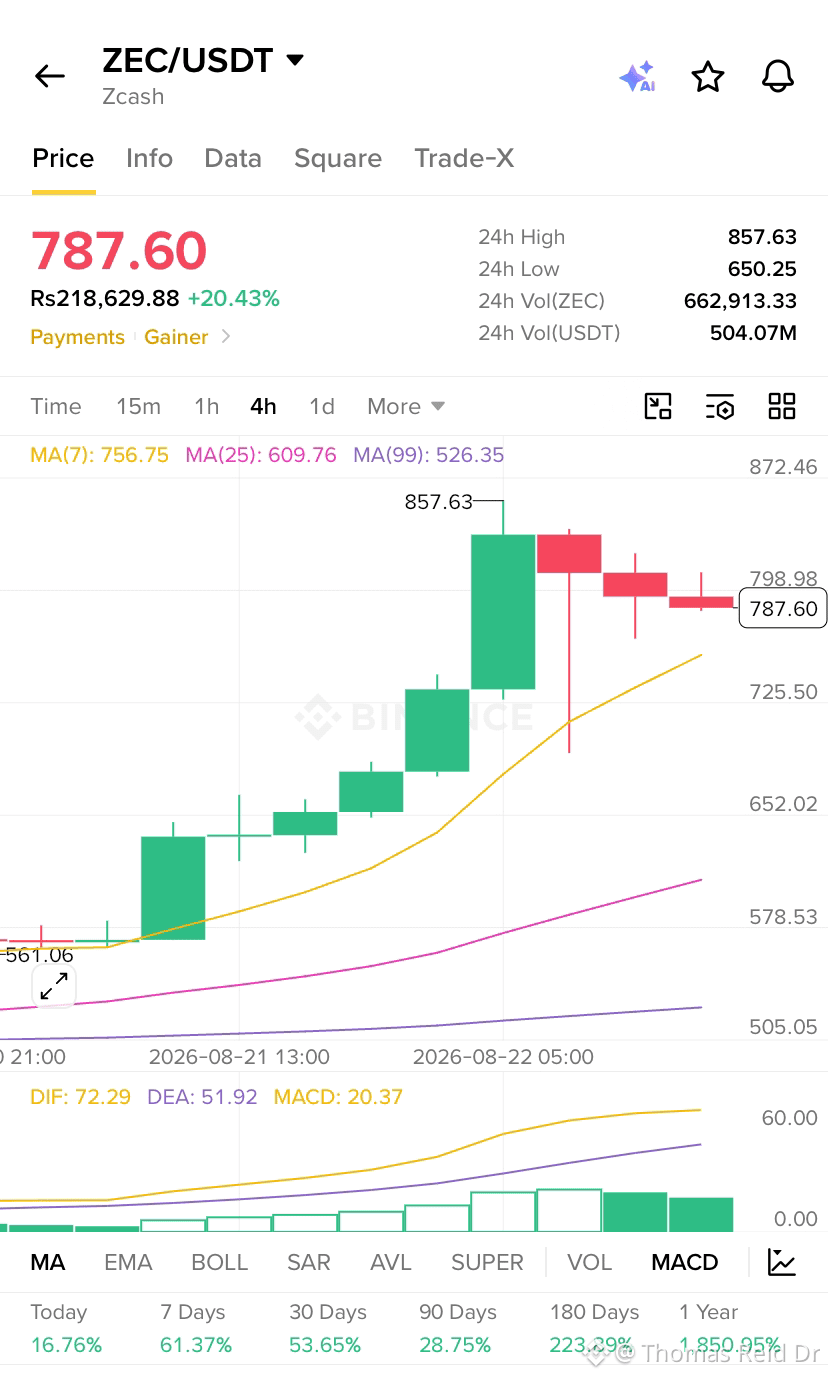The height and width of the screenshot is (1378, 828).
Task: Open picture-in-picture chart icon
Action: tap(658, 406)
